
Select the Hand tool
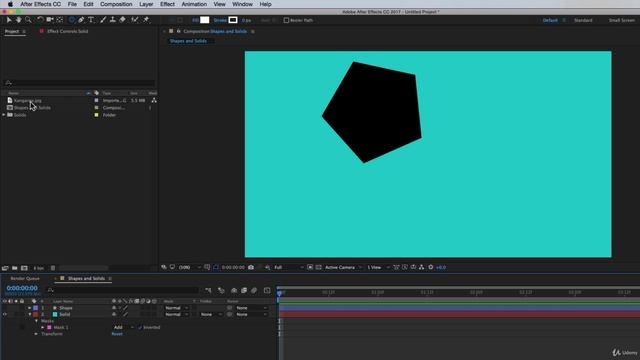click(18, 20)
